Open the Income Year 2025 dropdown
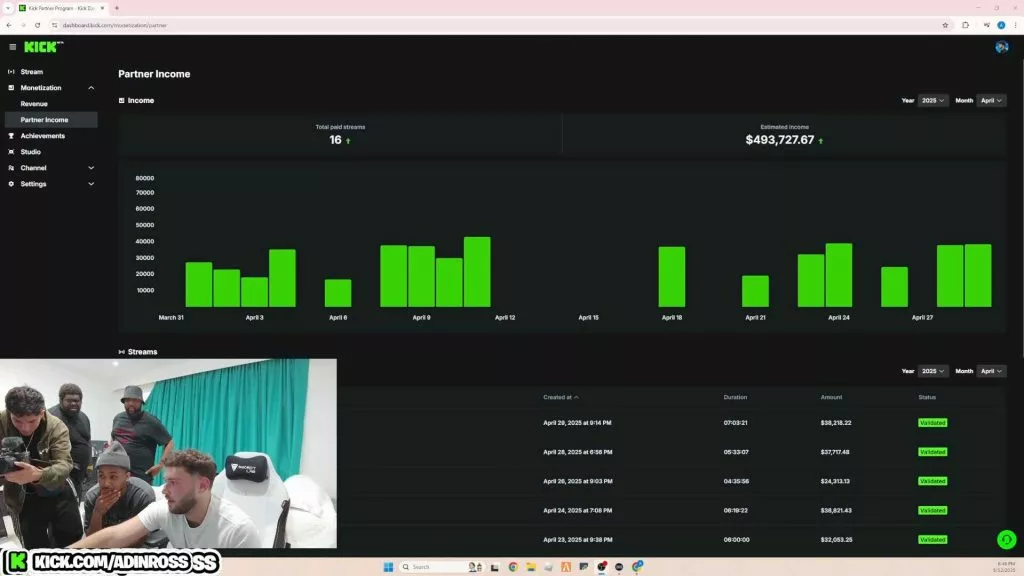 933,101
